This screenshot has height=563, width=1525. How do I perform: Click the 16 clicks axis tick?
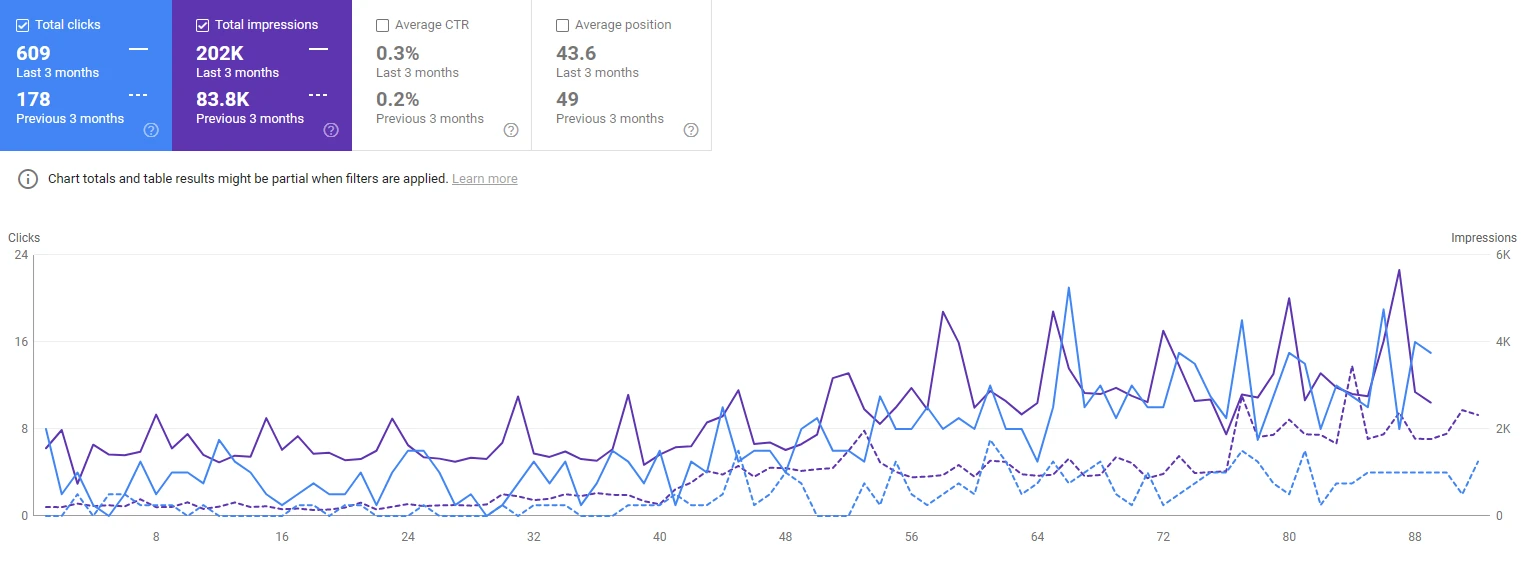click(21, 342)
